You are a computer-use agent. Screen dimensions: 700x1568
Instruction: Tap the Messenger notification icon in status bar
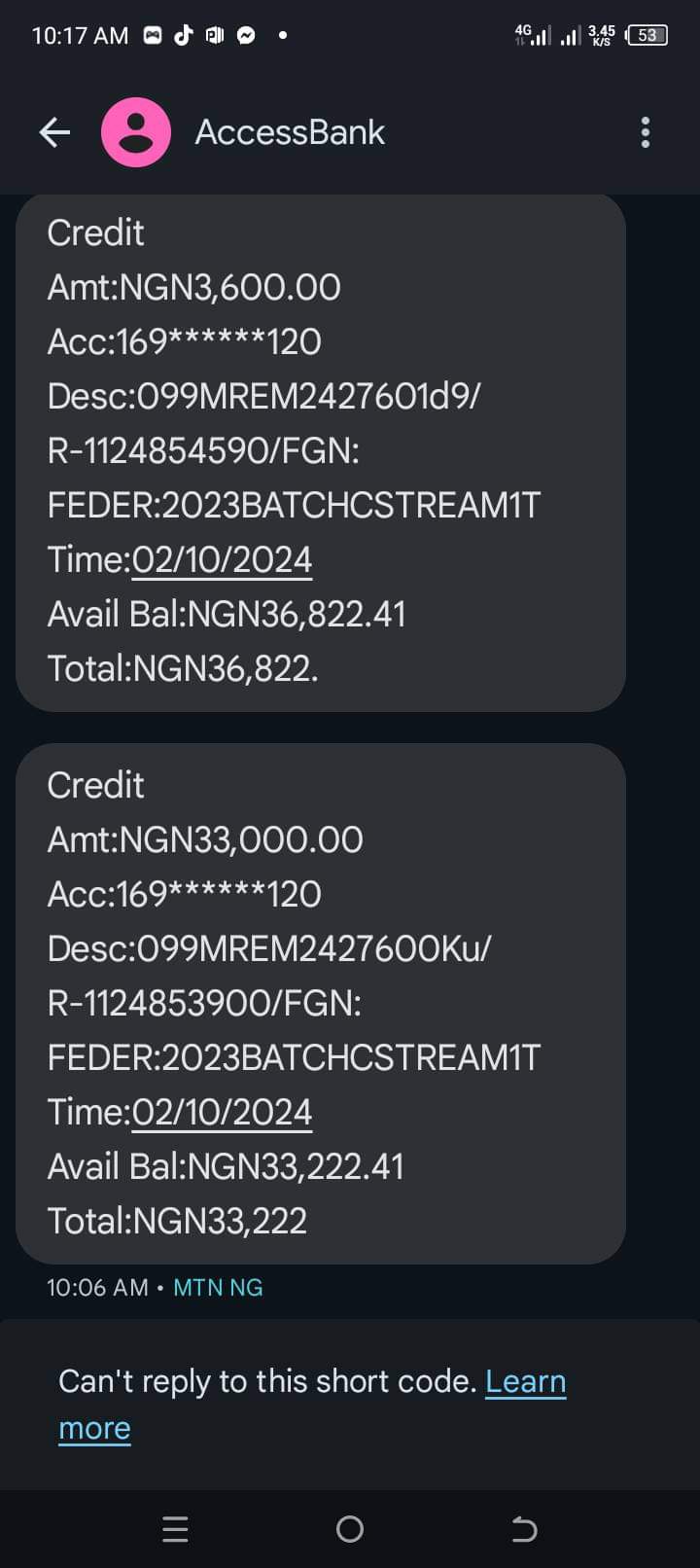click(247, 35)
